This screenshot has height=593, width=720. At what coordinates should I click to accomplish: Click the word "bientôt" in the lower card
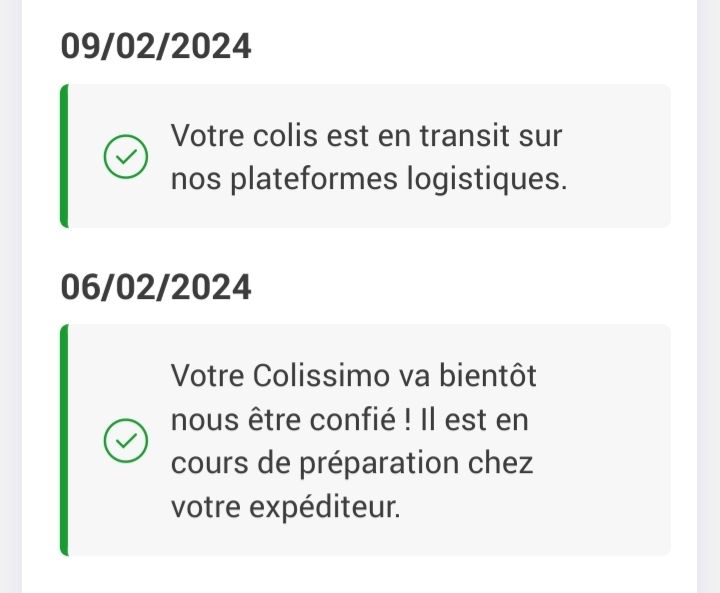[488, 375]
